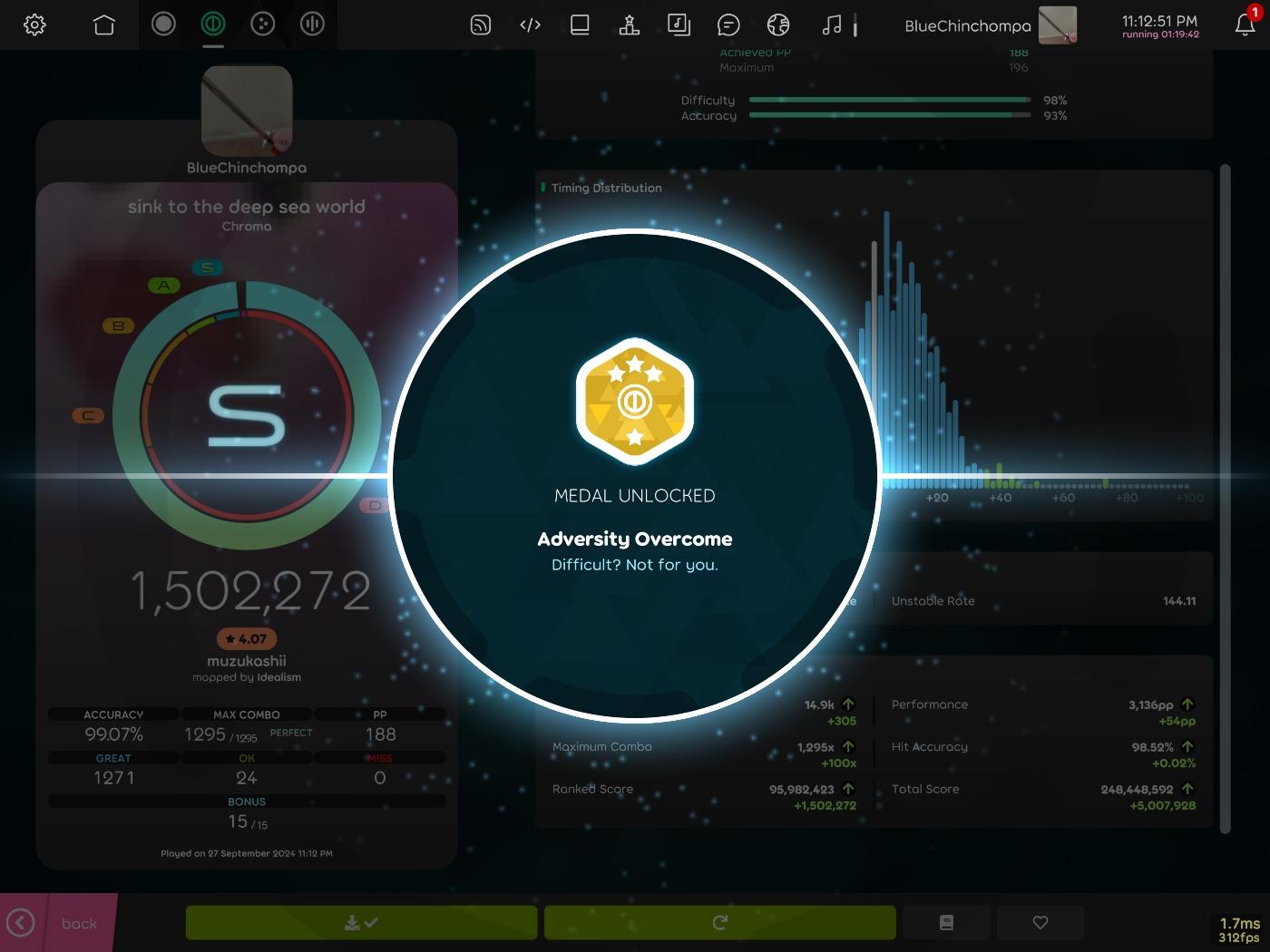Click the results panel vertical scrollbar
The height and width of the screenshot is (952, 1270).
(1226, 499)
